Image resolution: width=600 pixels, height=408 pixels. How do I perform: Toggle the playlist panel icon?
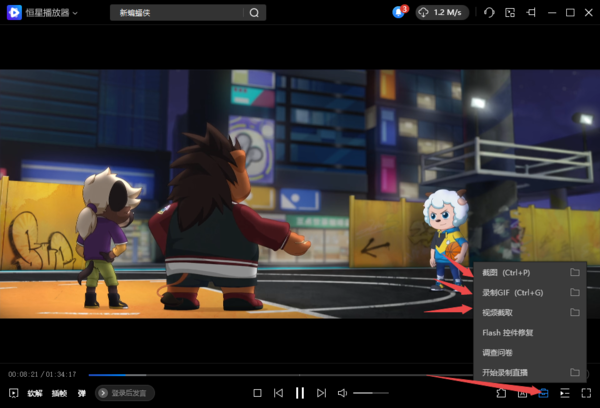(565, 393)
